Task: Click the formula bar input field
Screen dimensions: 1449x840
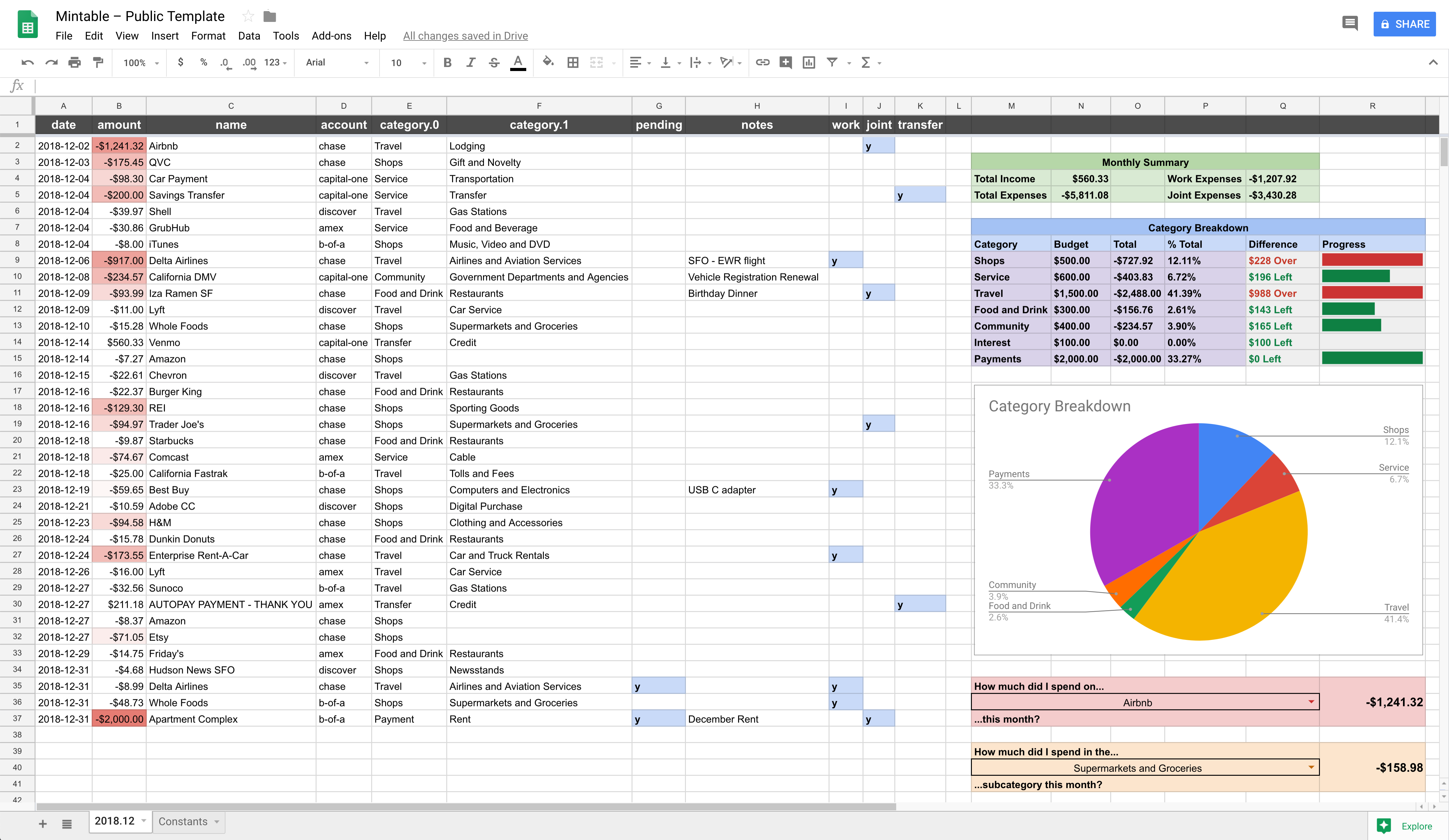Action: pyautogui.click(x=690, y=86)
